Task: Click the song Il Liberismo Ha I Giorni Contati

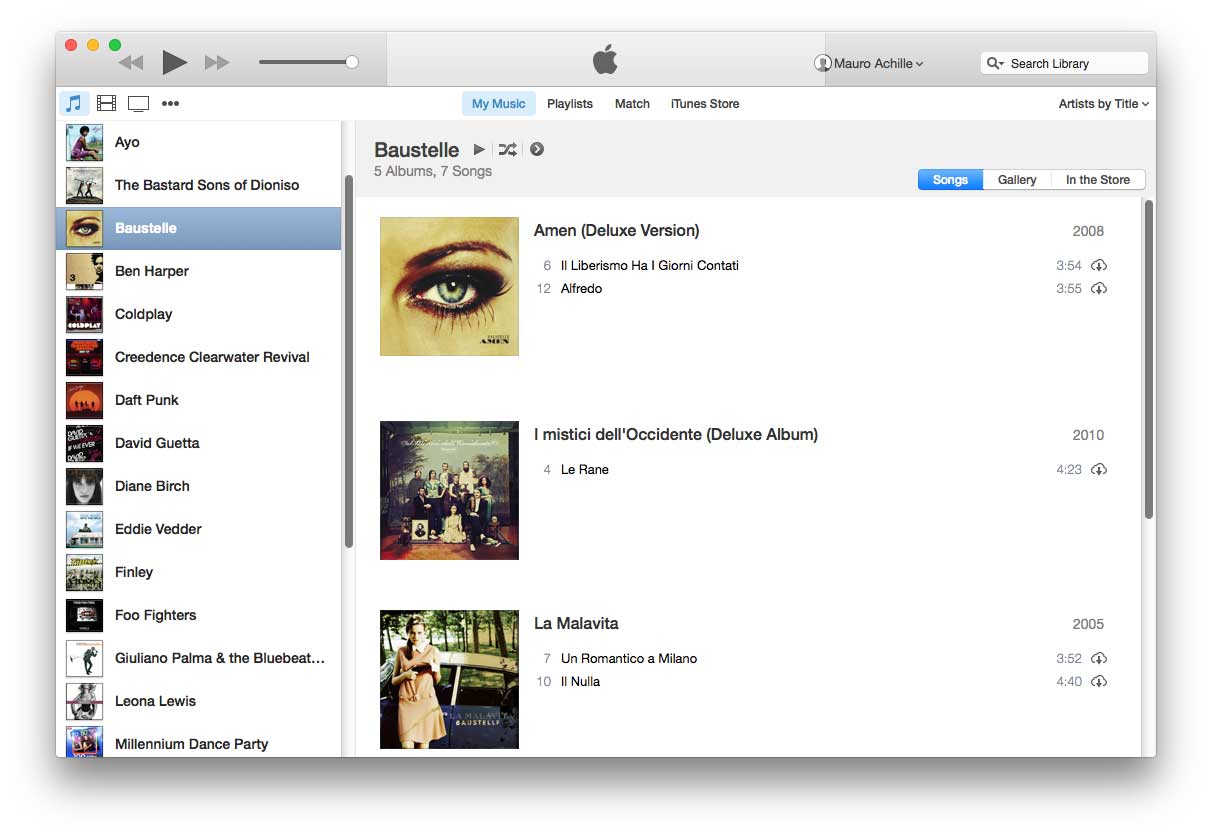Action: (650, 266)
